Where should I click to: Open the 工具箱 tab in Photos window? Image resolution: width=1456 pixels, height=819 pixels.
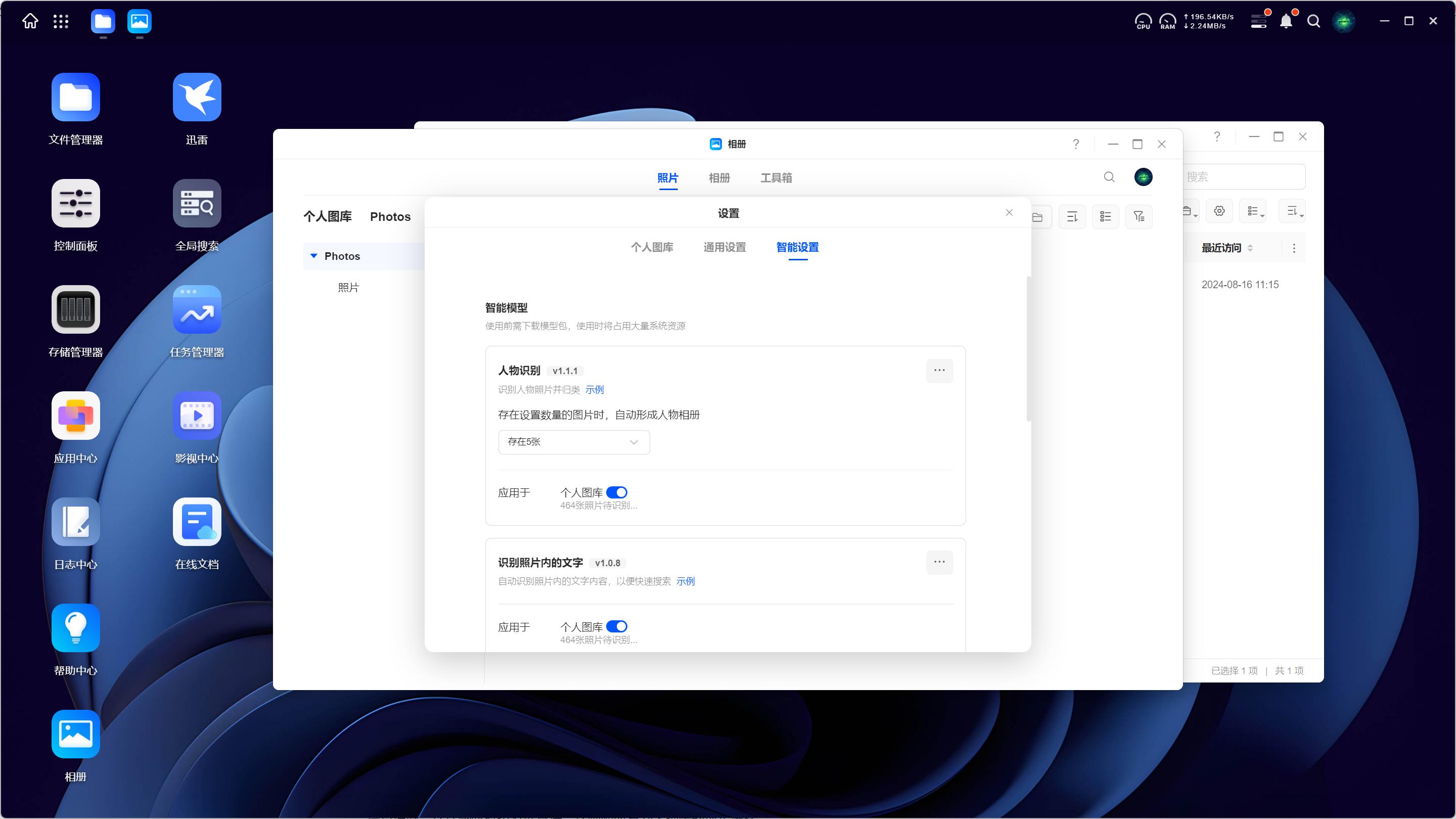(776, 178)
